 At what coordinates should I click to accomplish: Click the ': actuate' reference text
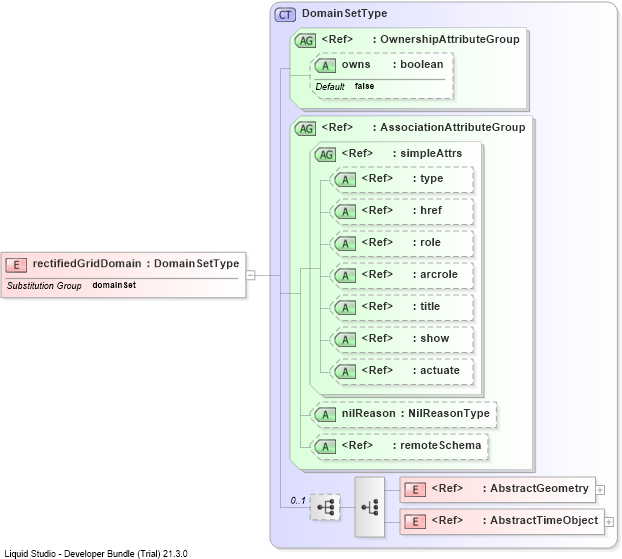coord(436,370)
